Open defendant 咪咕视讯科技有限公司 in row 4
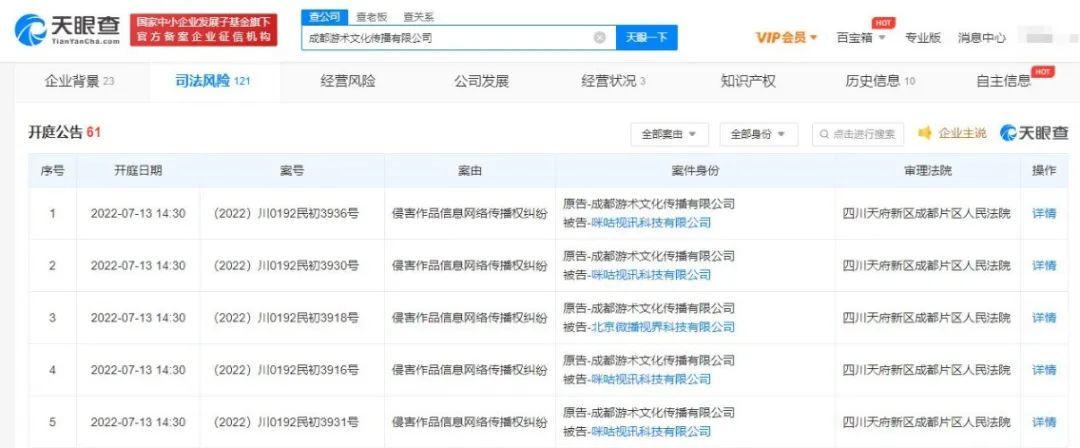The width and height of the screenshot is (1080, 448). tap(651, 379)
